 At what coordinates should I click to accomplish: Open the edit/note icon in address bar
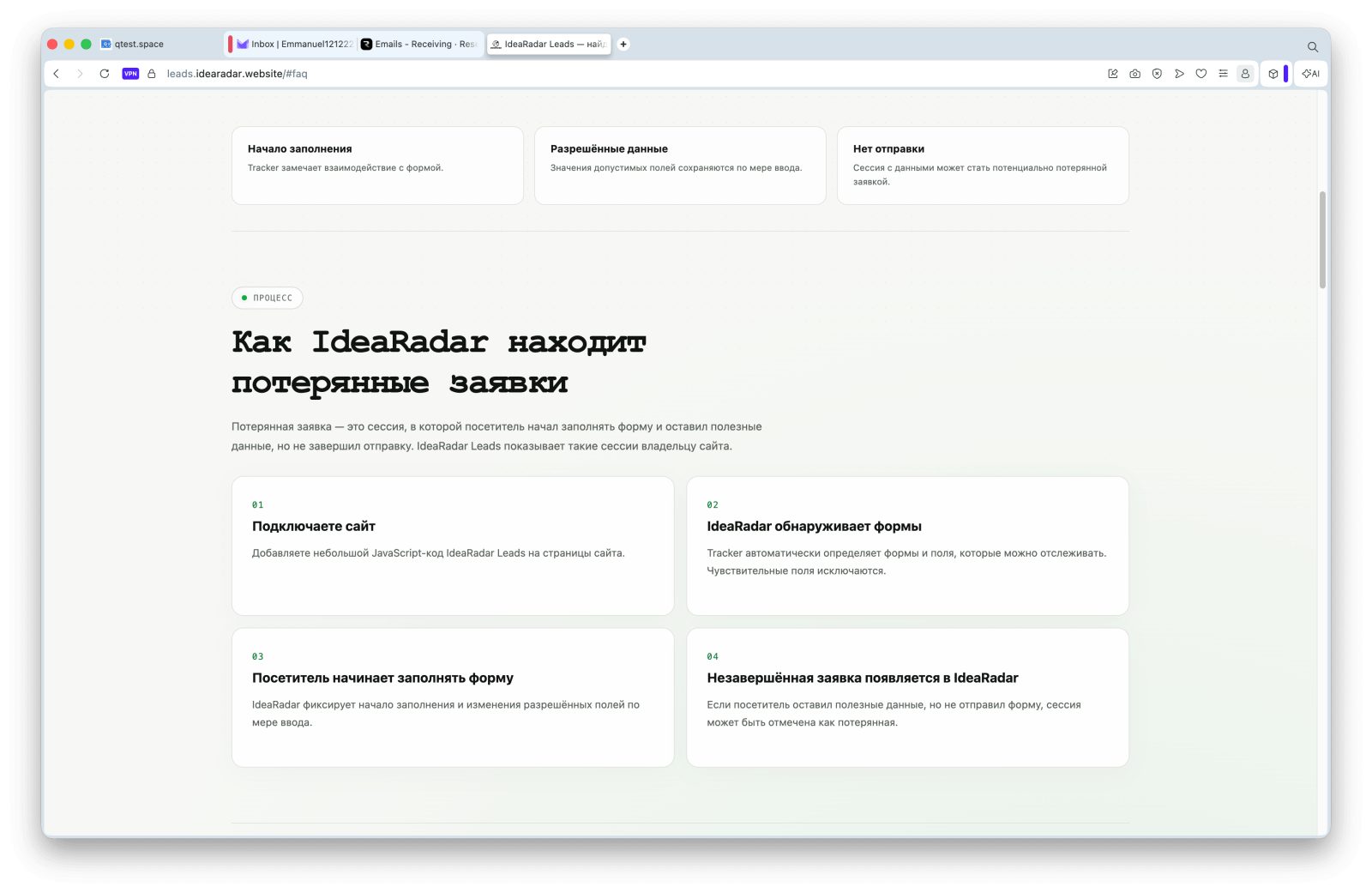tap(1113, 74)
